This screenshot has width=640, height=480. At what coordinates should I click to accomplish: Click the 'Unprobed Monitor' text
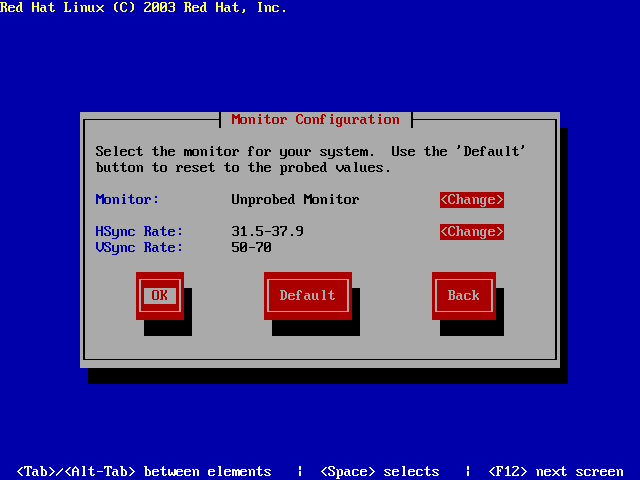click(x=295, y=200)
